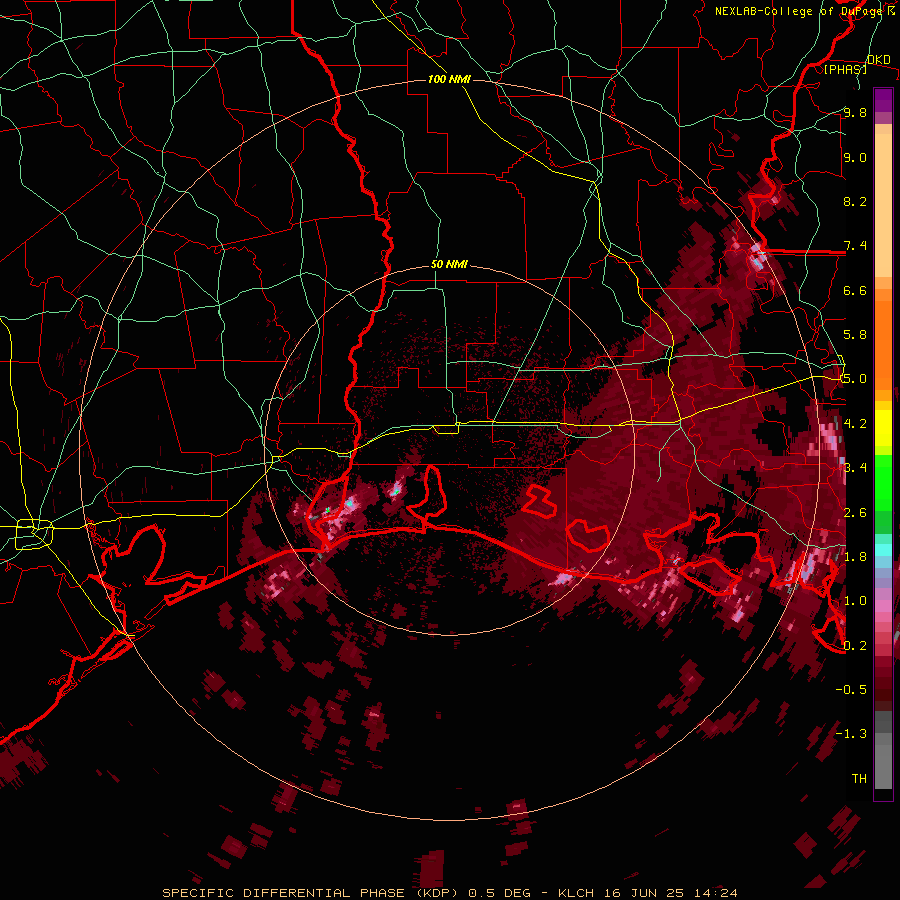The width and height of the screenshot is (900, 900).
Task: Click the 5.0 scale value
Action: pyautogui.click(x=855, y=379)
